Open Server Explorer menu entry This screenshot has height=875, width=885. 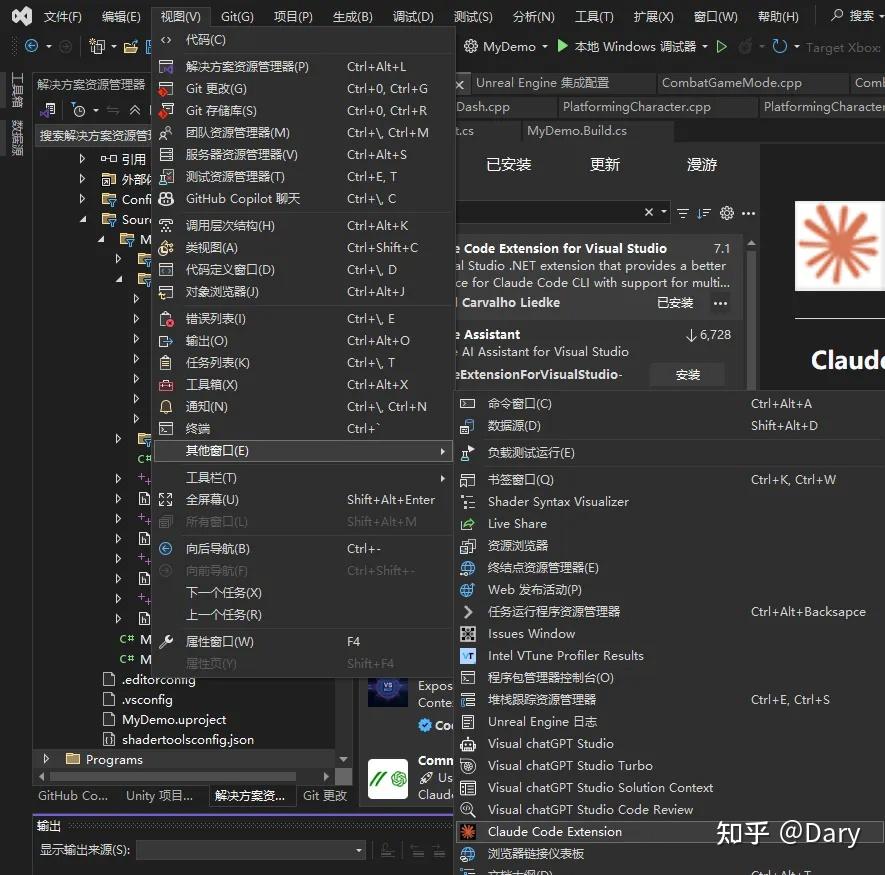[x=304, y=155]
